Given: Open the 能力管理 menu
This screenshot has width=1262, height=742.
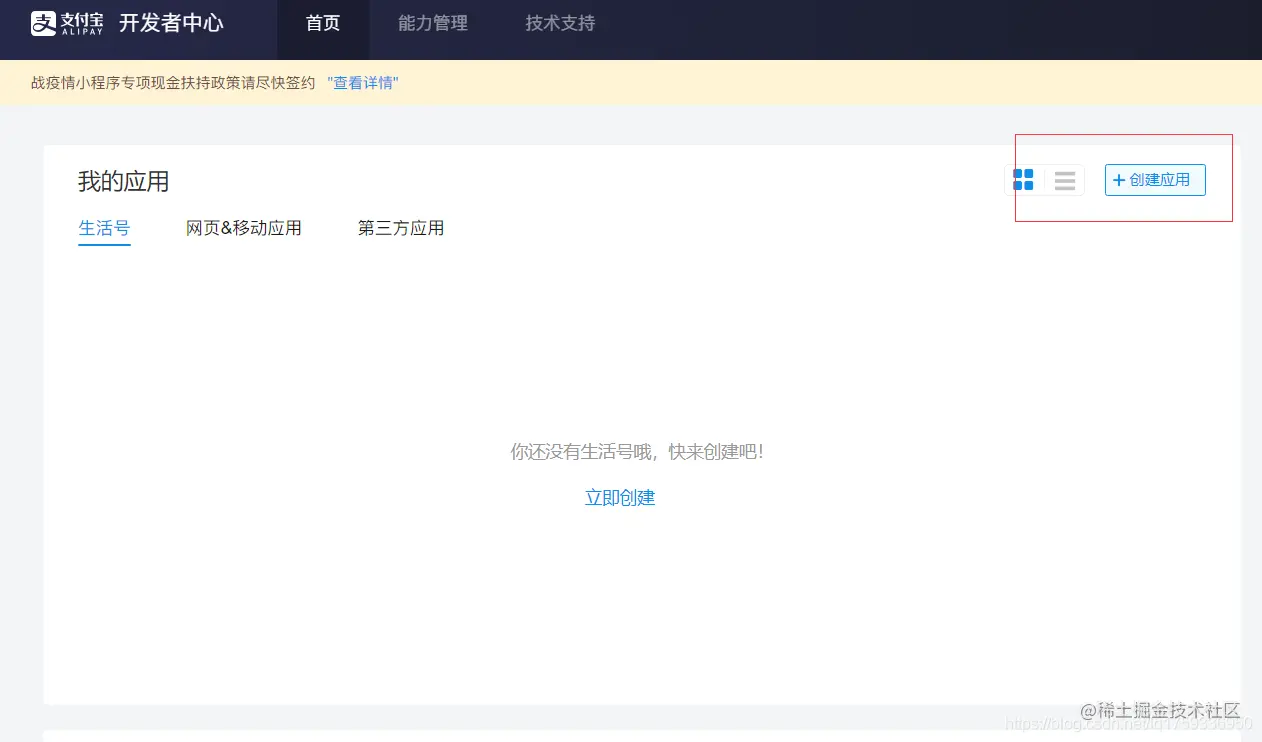Looking at the screenshot, I should coord(432,23).
